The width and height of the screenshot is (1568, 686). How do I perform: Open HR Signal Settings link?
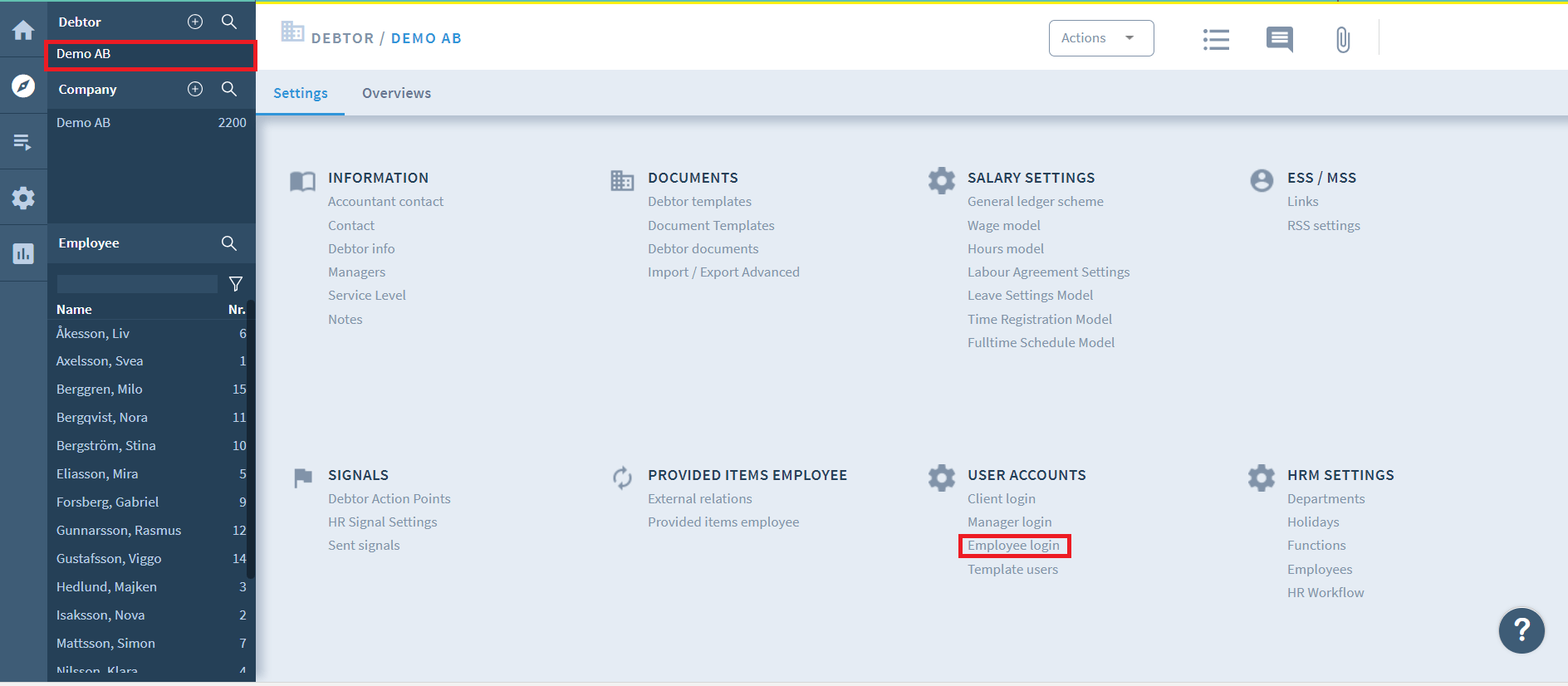point(382,522)
